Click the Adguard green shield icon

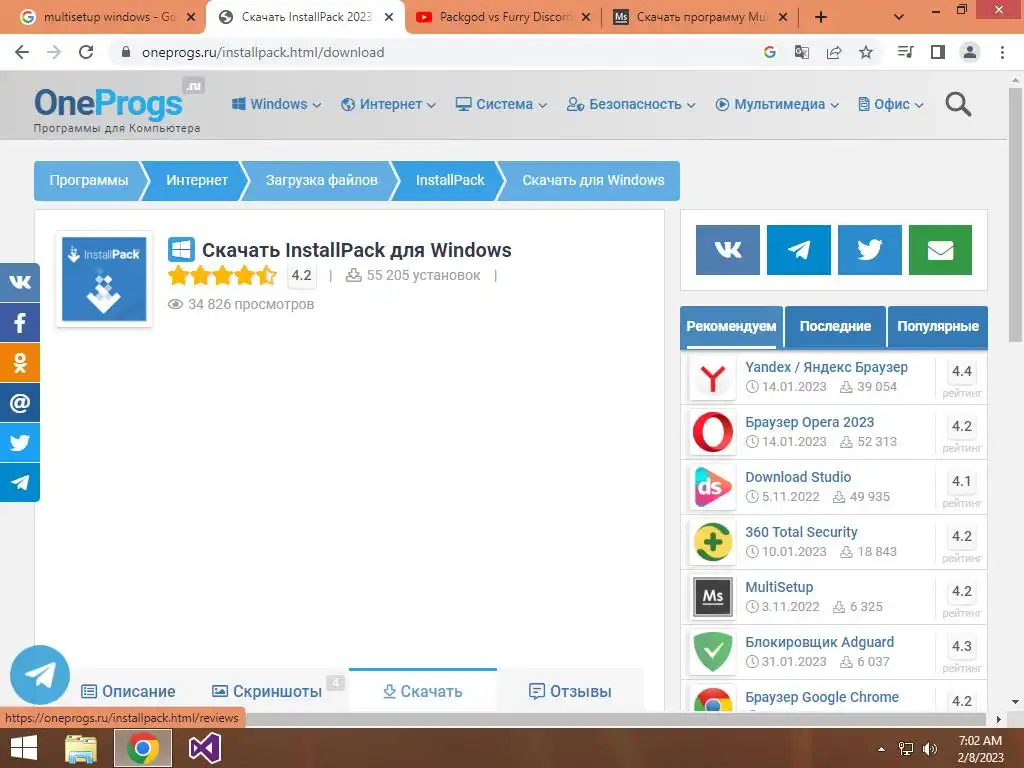pos(712,652)
